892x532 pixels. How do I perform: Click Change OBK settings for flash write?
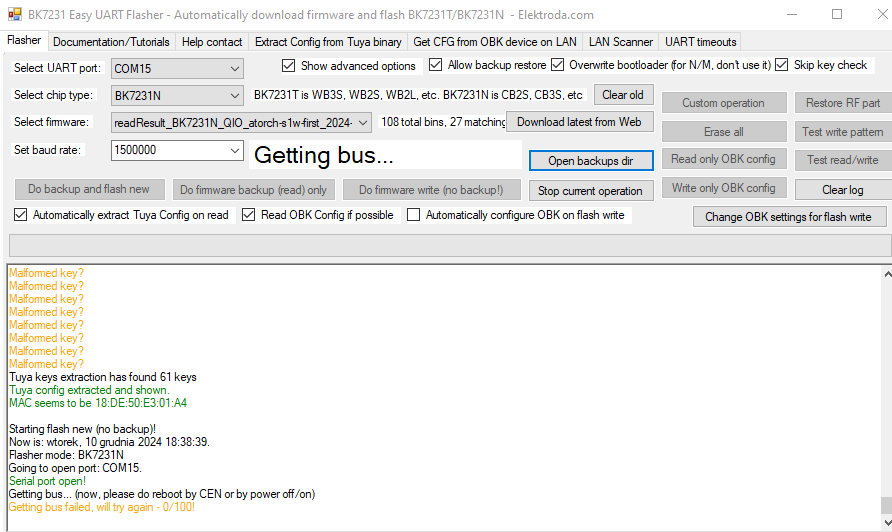[x=789, y=217]
